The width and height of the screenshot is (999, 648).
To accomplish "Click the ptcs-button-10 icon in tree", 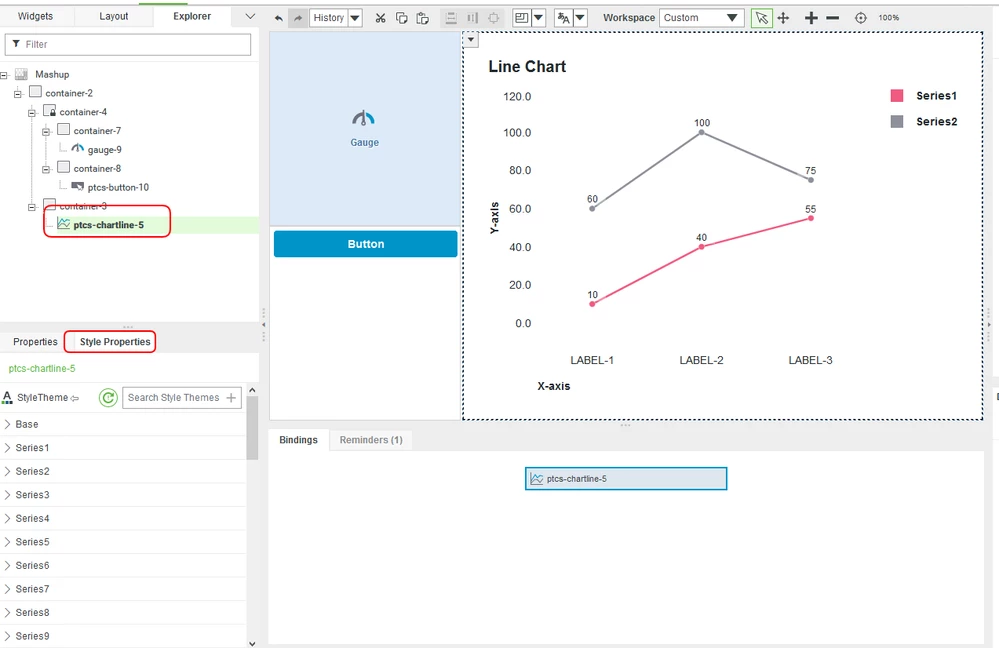I will (78, 187).
